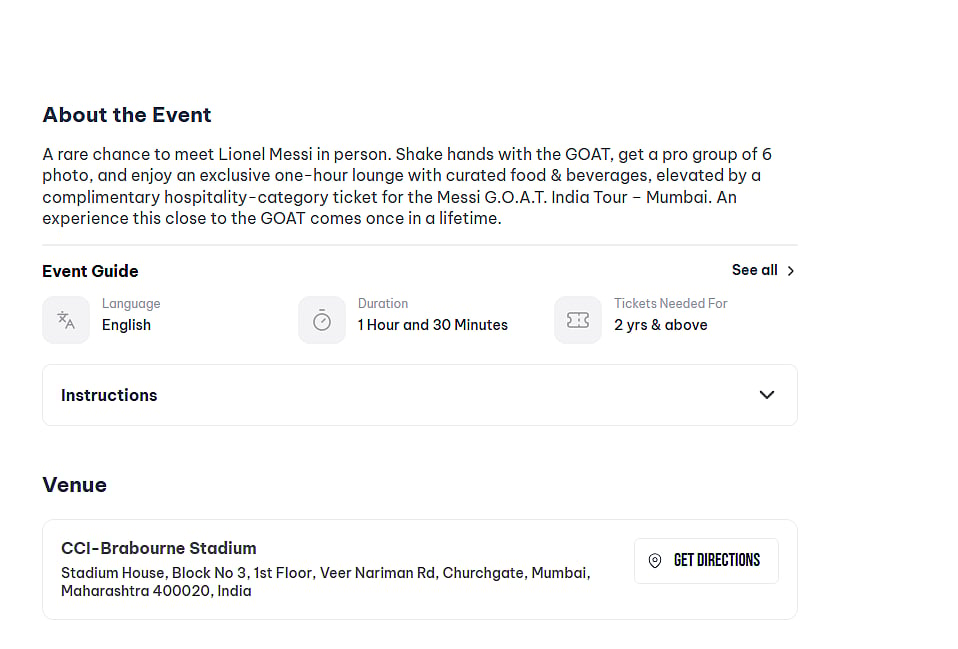Click the Tickets Needed For label
This screenshot has height=649, width=958.
[671, 303]
